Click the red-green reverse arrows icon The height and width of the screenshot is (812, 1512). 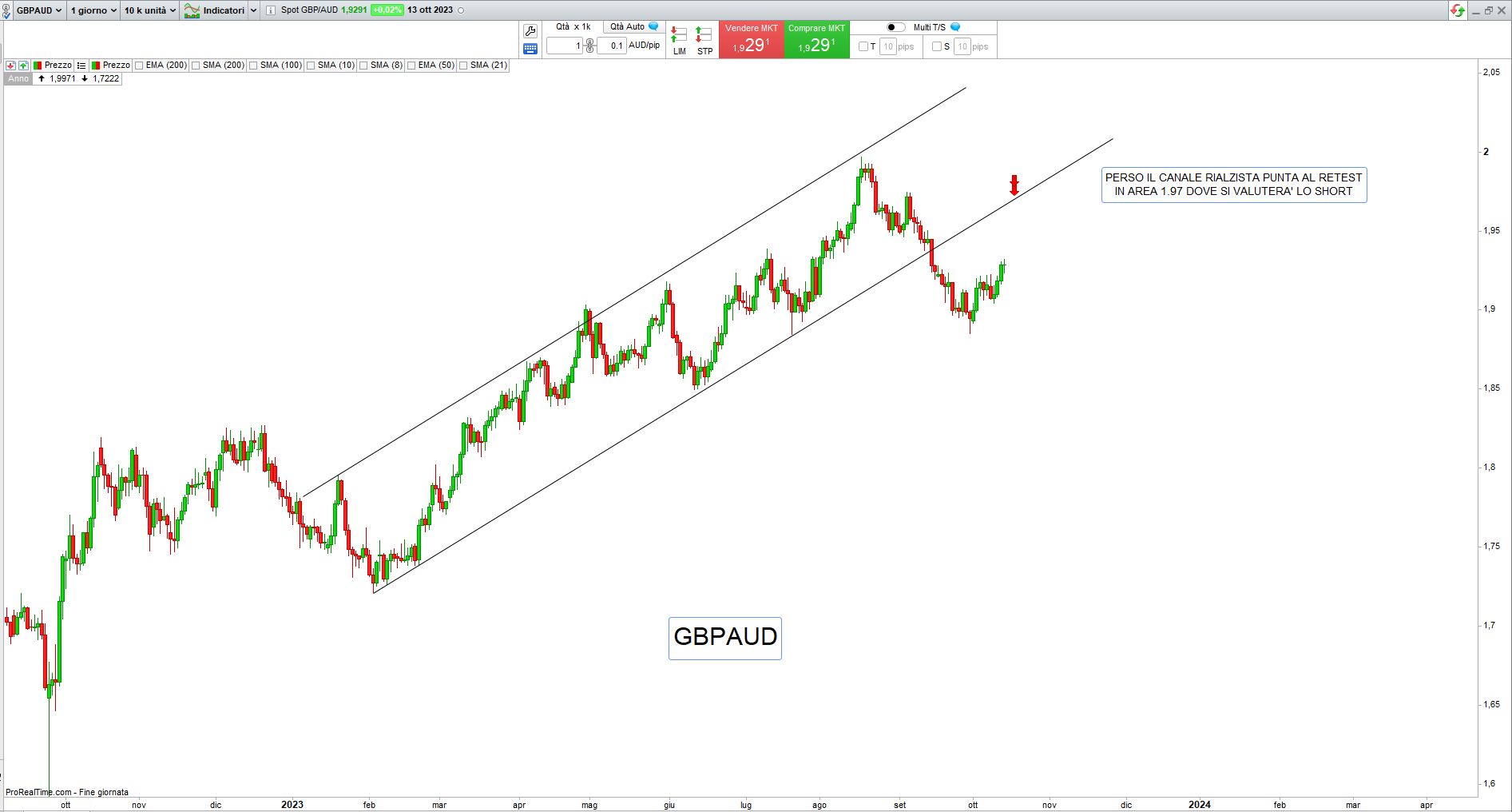tap(1458, 10)
